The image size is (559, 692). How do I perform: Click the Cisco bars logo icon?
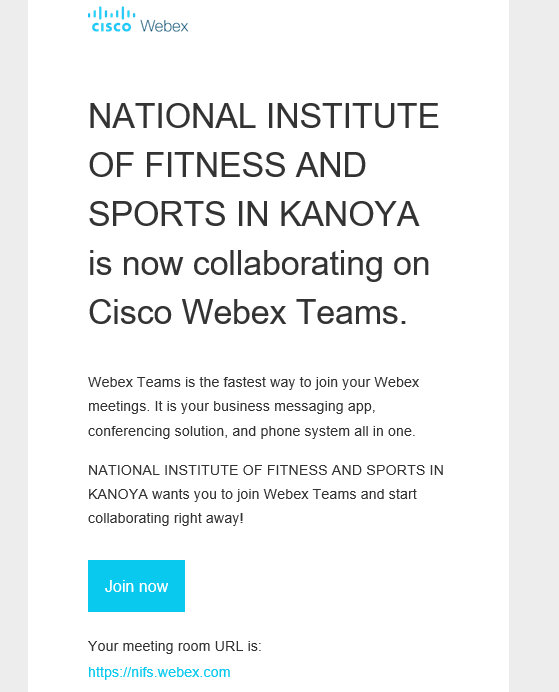point(111,19)
